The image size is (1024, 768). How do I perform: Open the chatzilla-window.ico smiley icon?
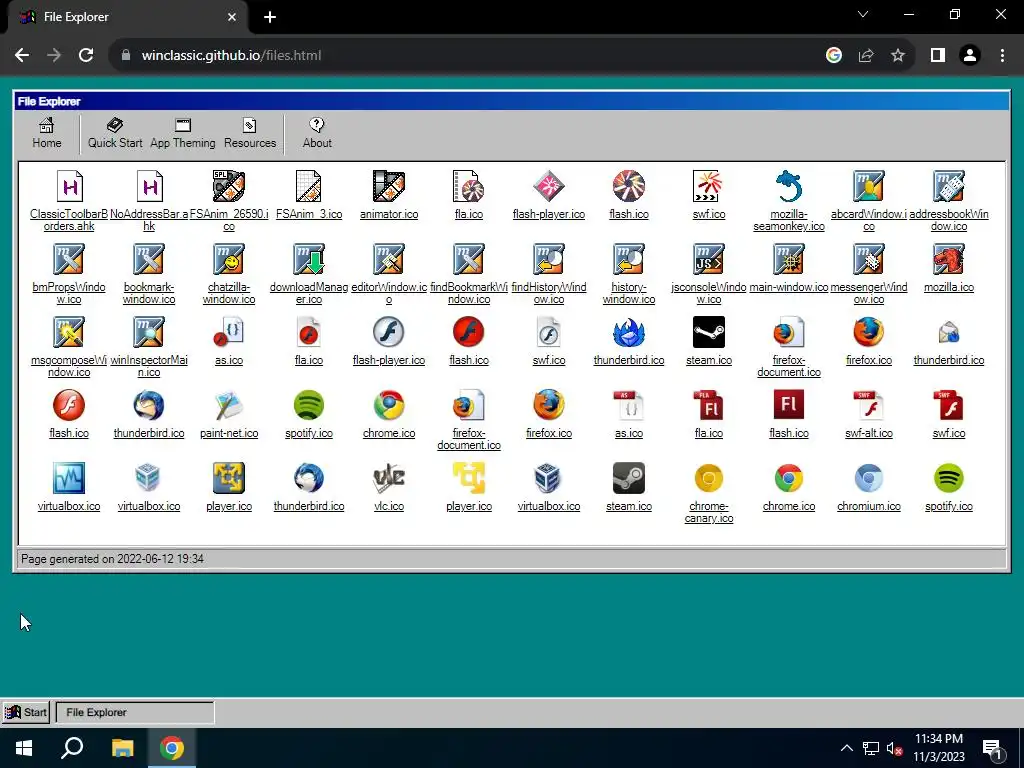pos(229,259)
